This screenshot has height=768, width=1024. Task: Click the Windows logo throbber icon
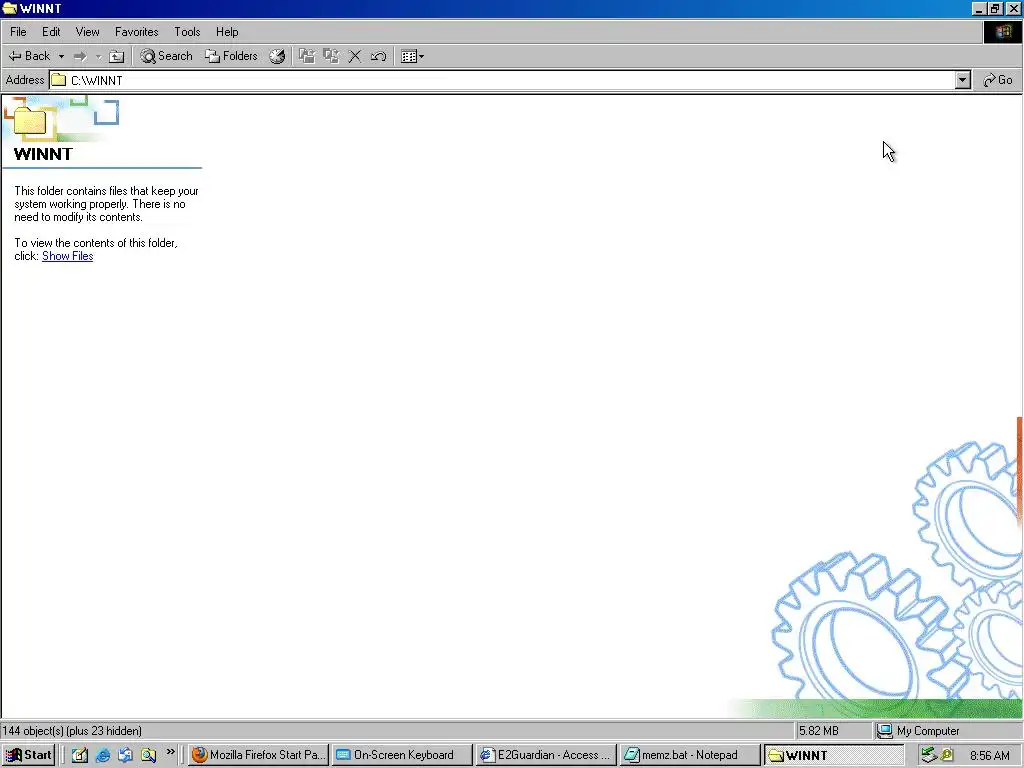pyautogui.click(x=1002, y=32)
